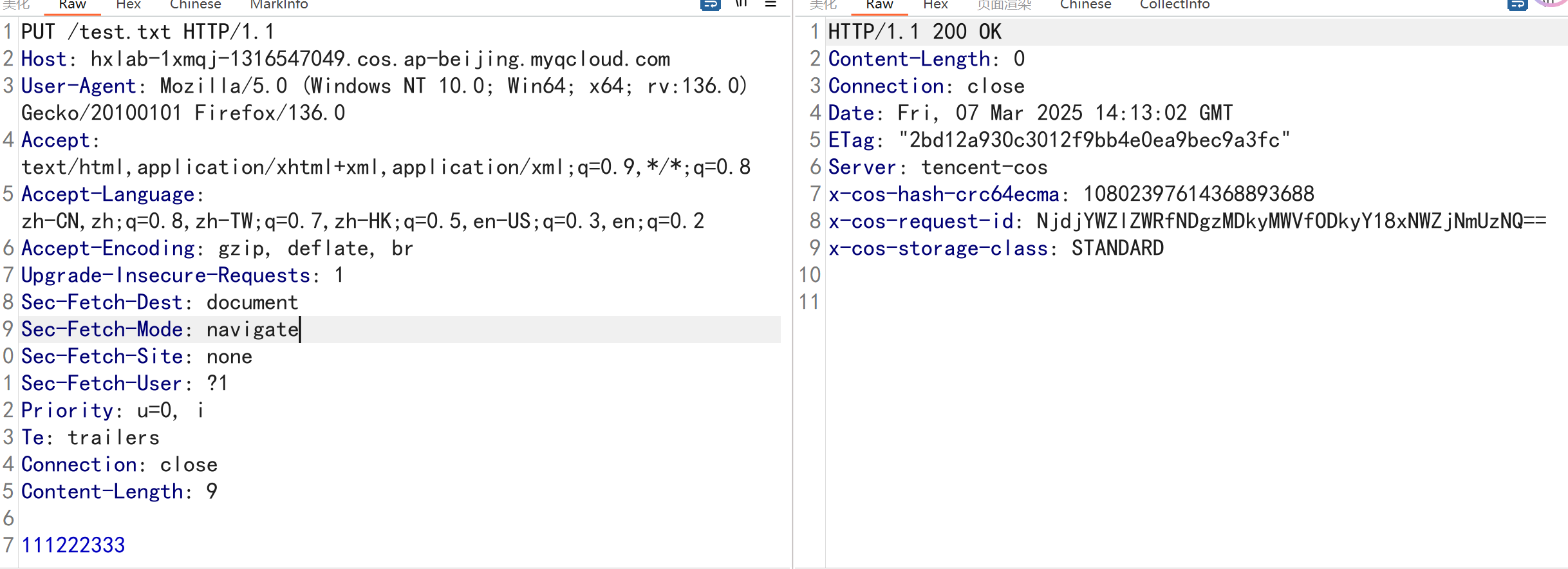Open the request editor hamburger options menu
The height and width of the screenshot is (569, 1568).
[x=770, y=4]
